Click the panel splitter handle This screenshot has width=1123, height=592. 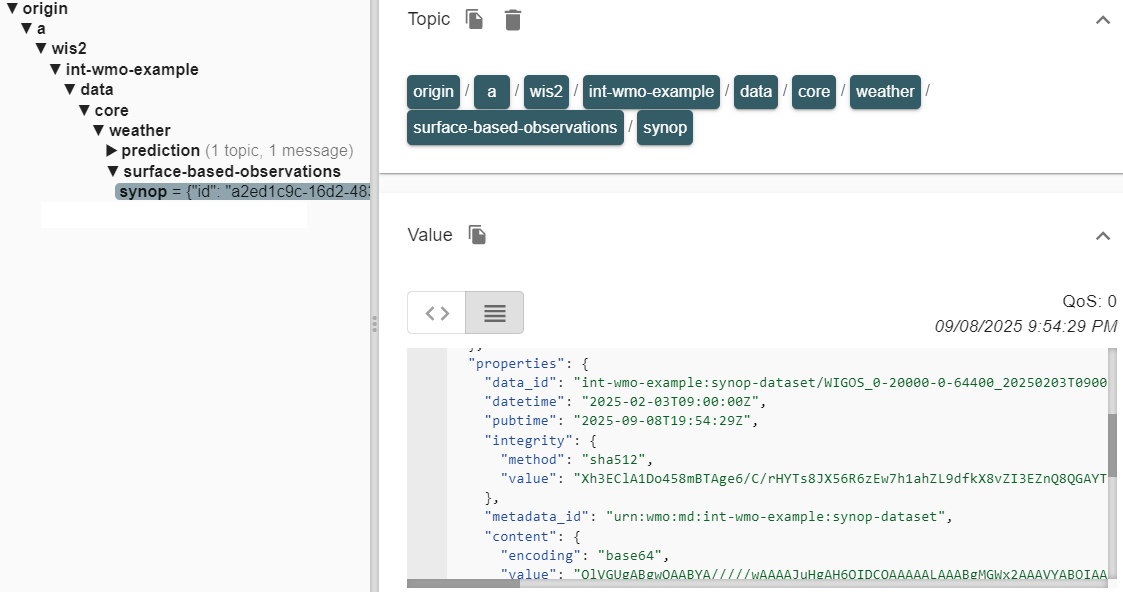374,324
